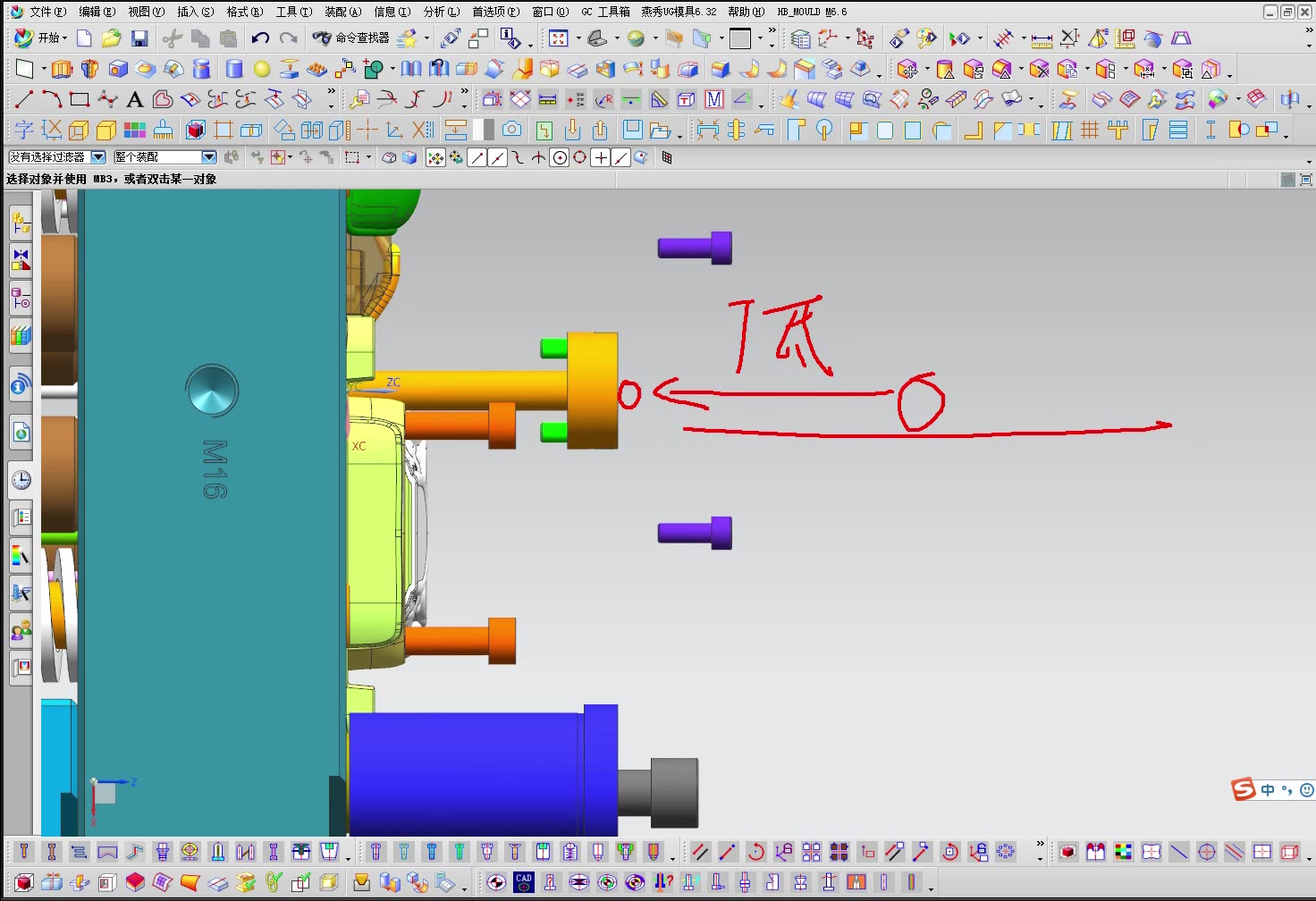Toggle arc center snap

click(x=560, y=157)
